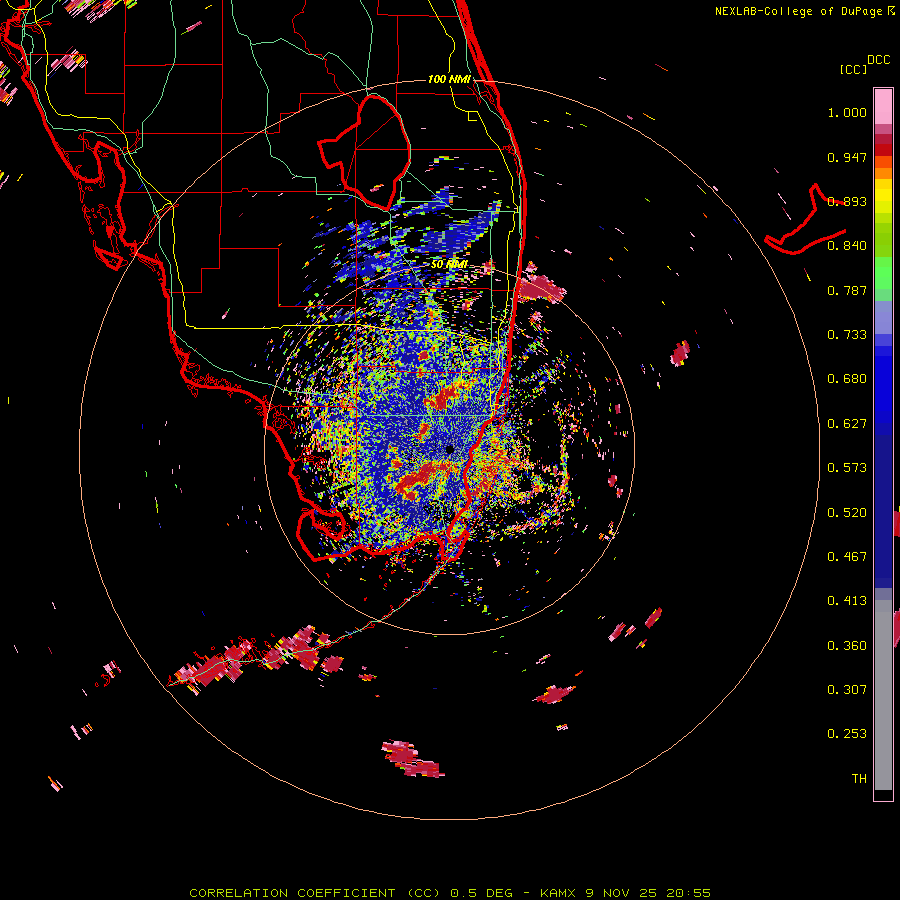Click the 100 NMI range ring label

click(449, 79)
